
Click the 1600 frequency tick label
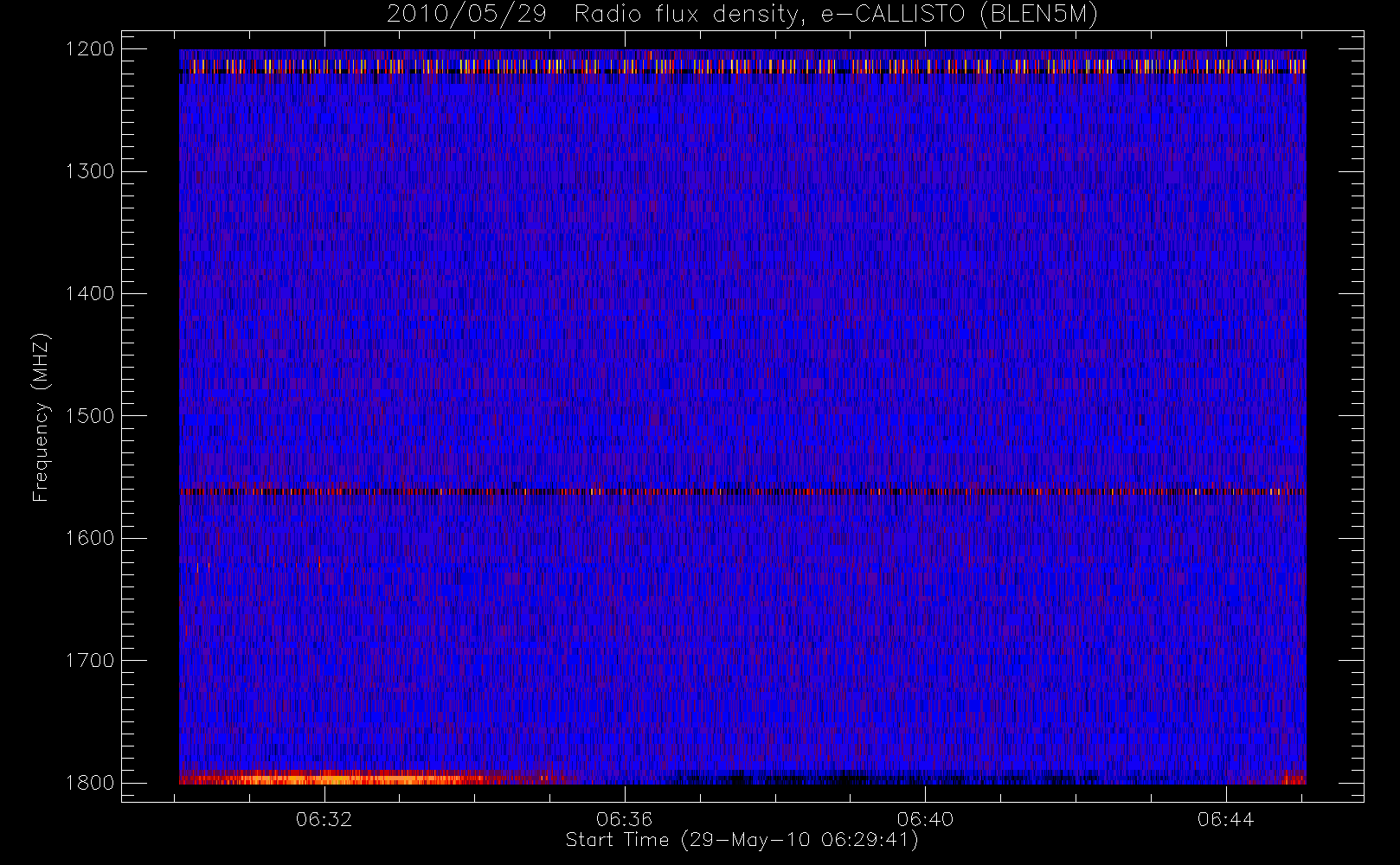point(90,538)
